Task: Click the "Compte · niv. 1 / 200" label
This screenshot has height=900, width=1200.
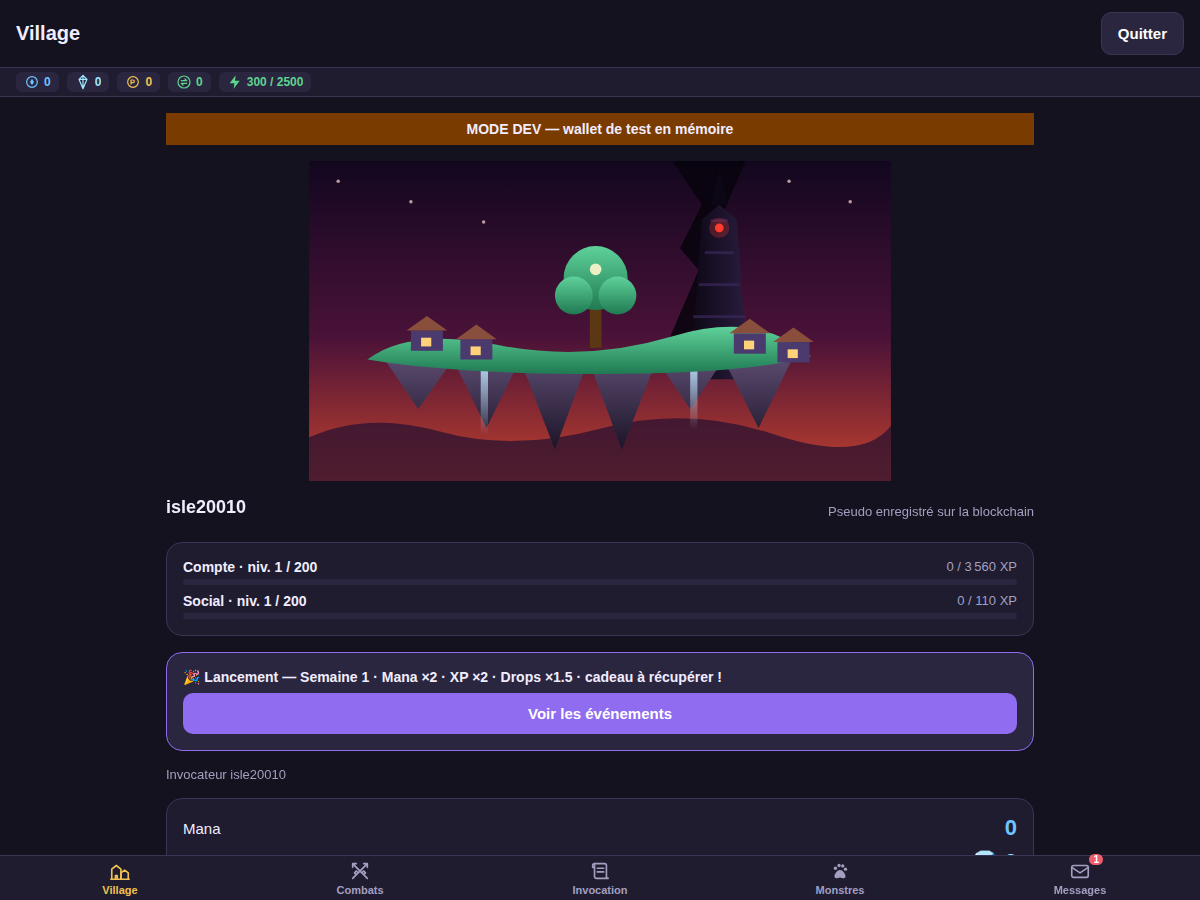Action: [x=250, y=567]
